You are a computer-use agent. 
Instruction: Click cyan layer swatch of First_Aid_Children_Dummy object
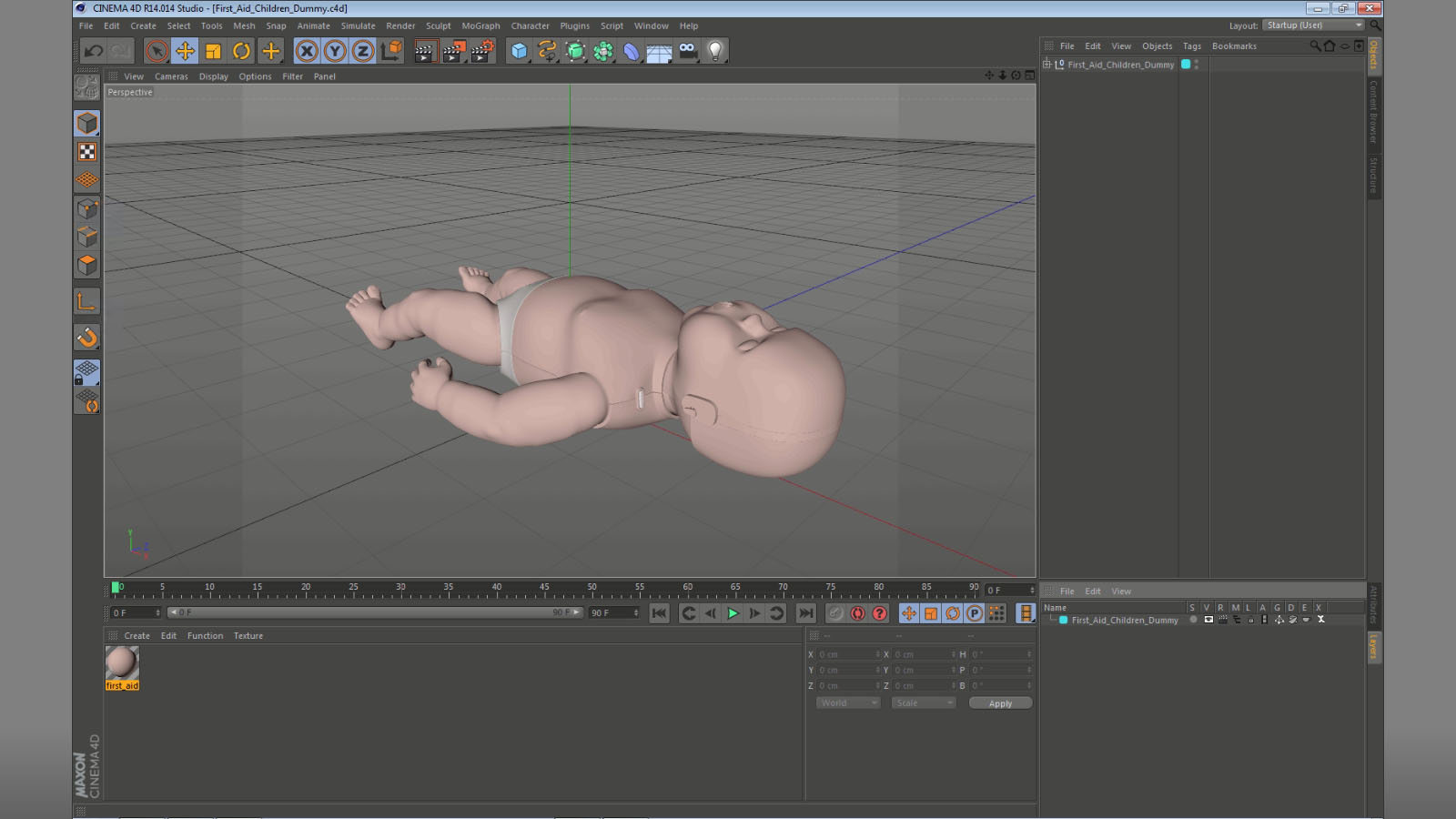(x=1186, y=65)
